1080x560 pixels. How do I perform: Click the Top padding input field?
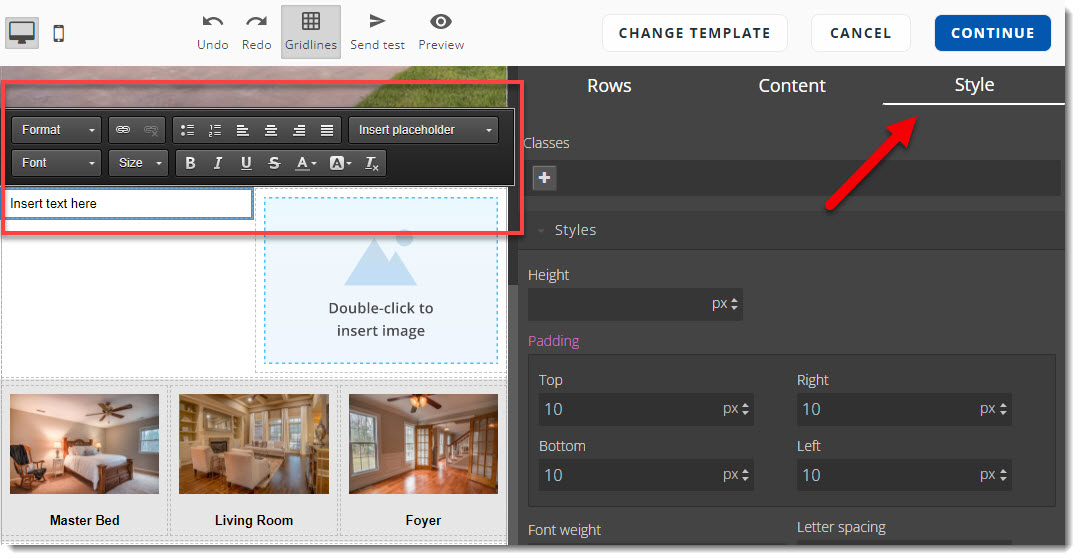(628, 409)
